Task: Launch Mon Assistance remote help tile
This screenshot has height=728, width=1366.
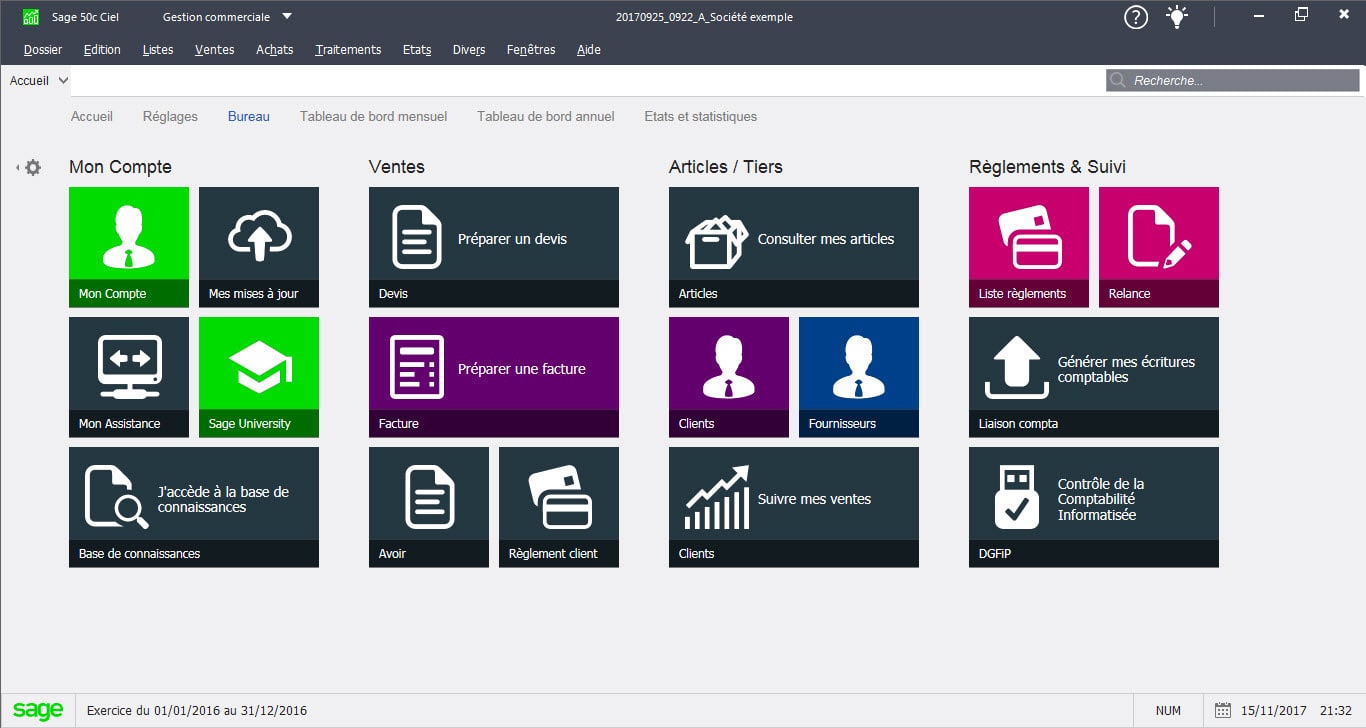Action: (128, 376)
